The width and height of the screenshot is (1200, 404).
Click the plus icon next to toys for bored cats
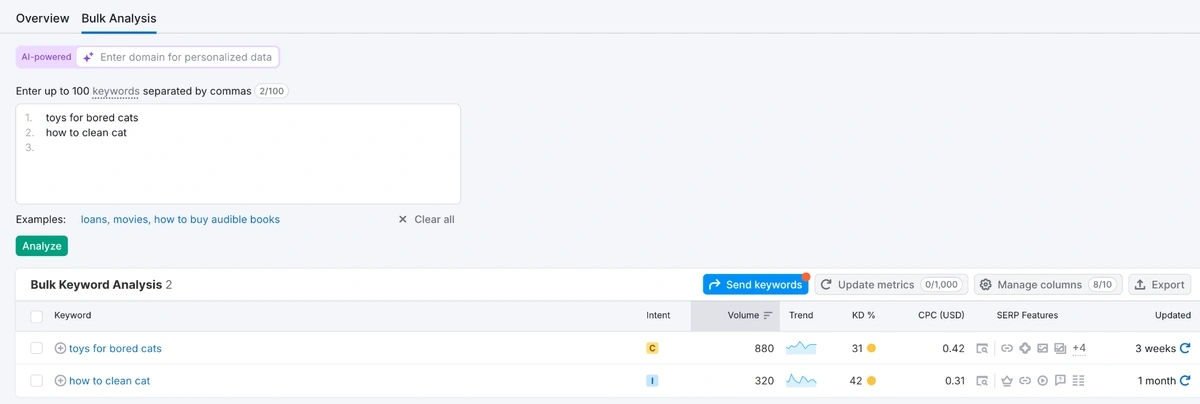click(x=60, y=348)
